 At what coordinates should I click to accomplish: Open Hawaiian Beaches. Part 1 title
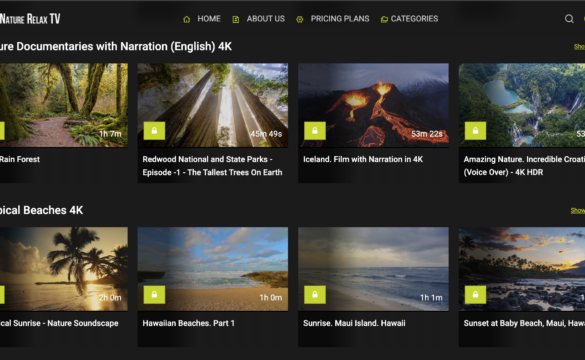tap(188, 323)
